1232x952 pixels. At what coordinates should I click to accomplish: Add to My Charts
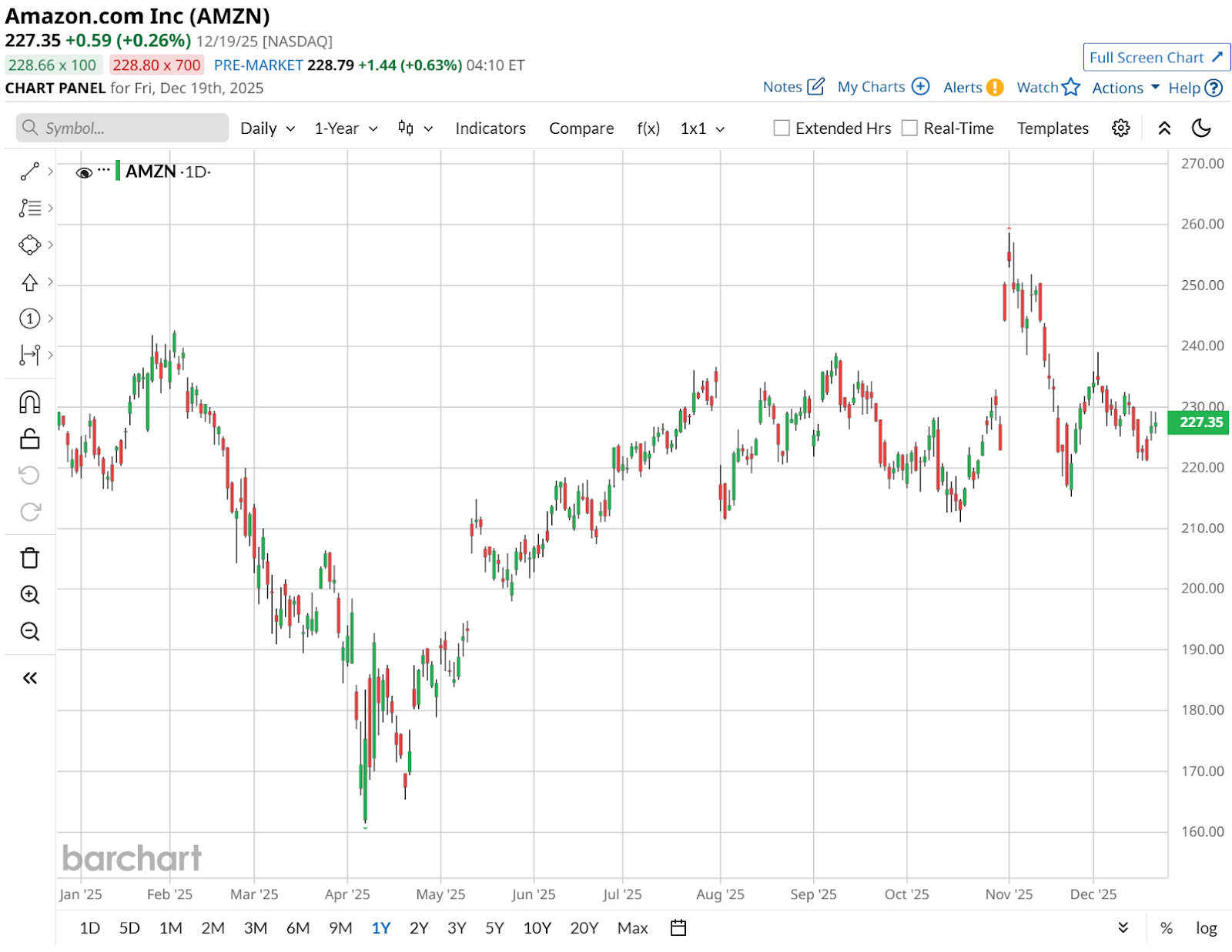click(883, 87)
